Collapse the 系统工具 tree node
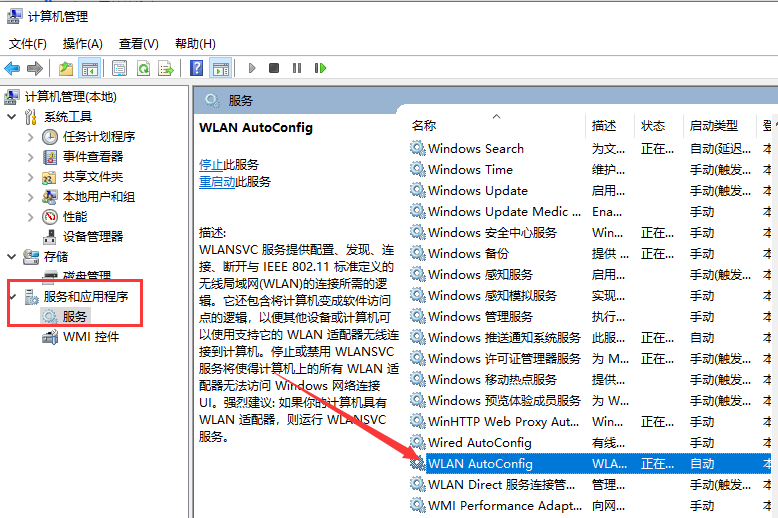Image resolution: width=778 pixels, height=518 pixels. click(x=12, y=117)
